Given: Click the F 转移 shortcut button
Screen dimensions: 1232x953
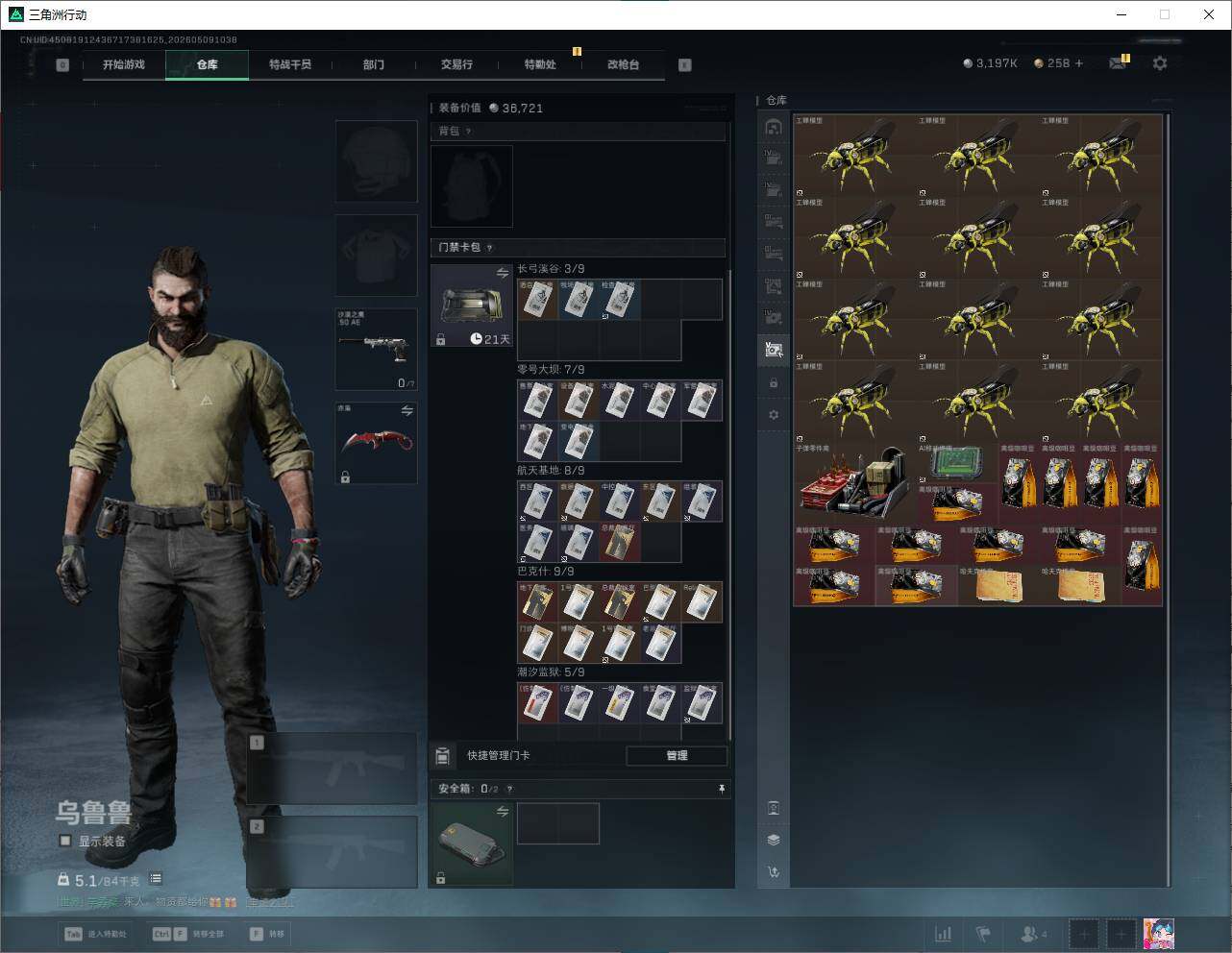Looking at the screenshot, I should 267,934.
